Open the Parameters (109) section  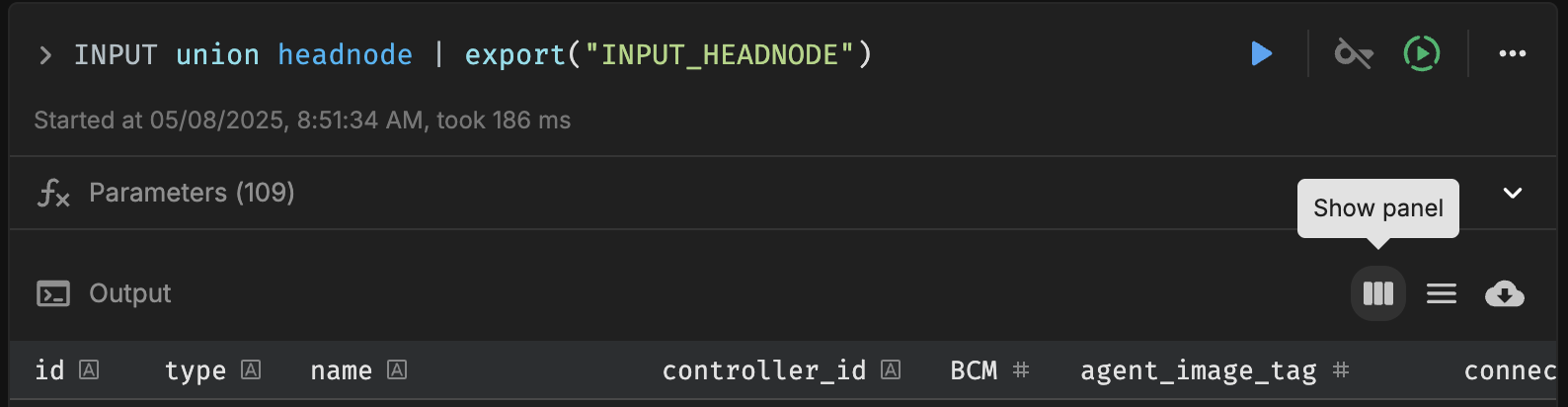[192, 193]
